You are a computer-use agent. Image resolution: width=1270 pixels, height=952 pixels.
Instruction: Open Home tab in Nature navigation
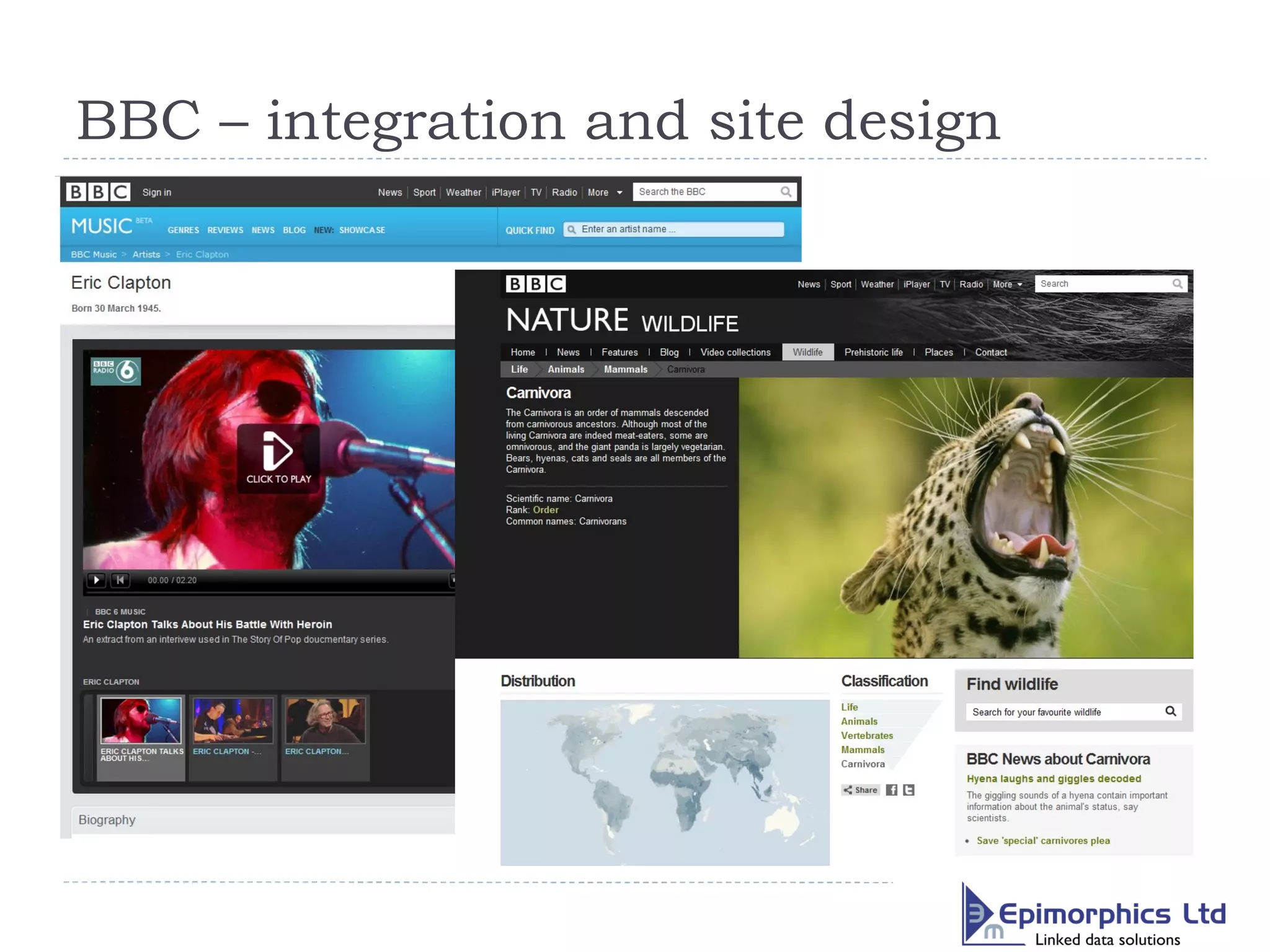(x=523, y=352)
